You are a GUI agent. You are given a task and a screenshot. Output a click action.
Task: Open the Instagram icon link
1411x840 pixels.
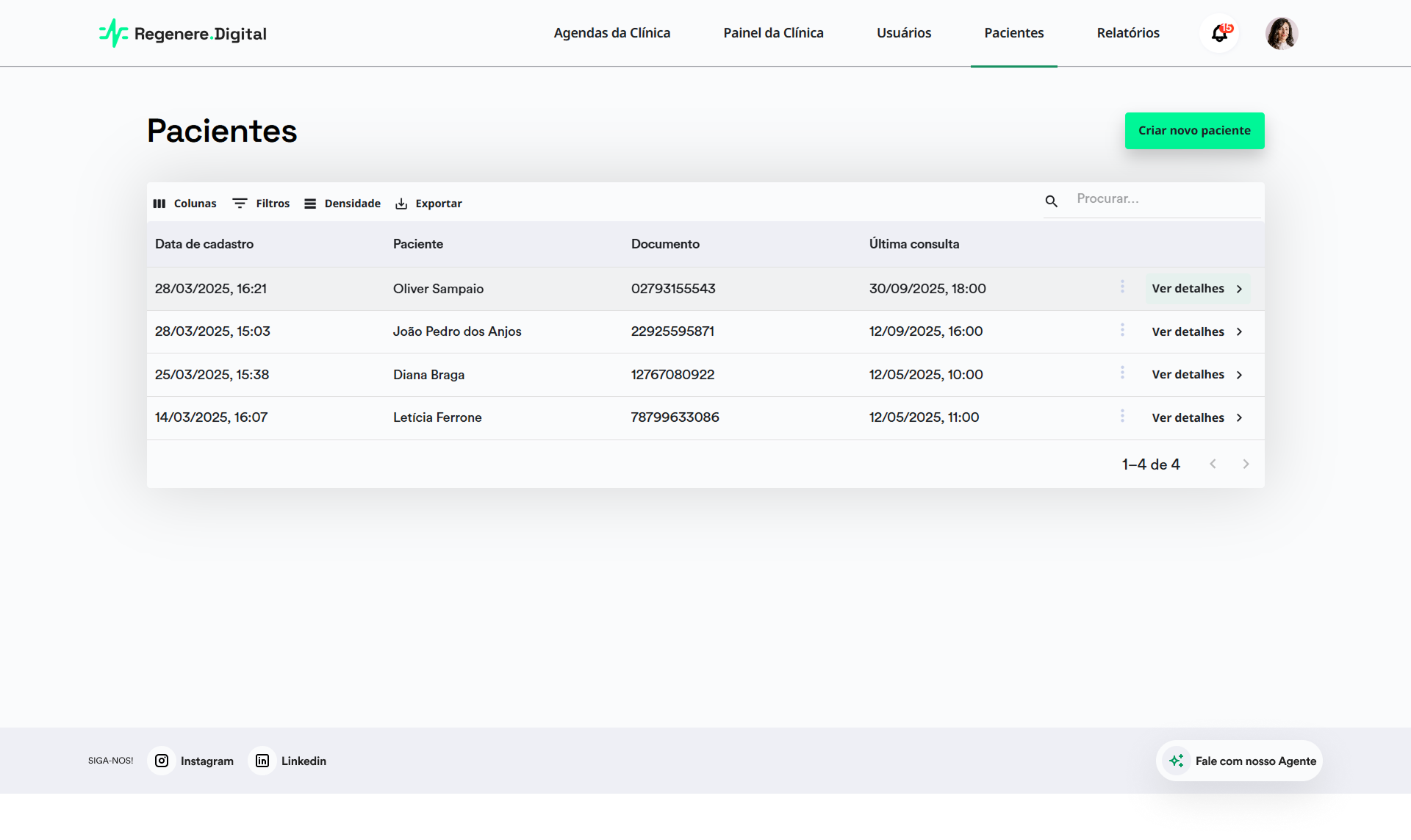coord(162,761)
